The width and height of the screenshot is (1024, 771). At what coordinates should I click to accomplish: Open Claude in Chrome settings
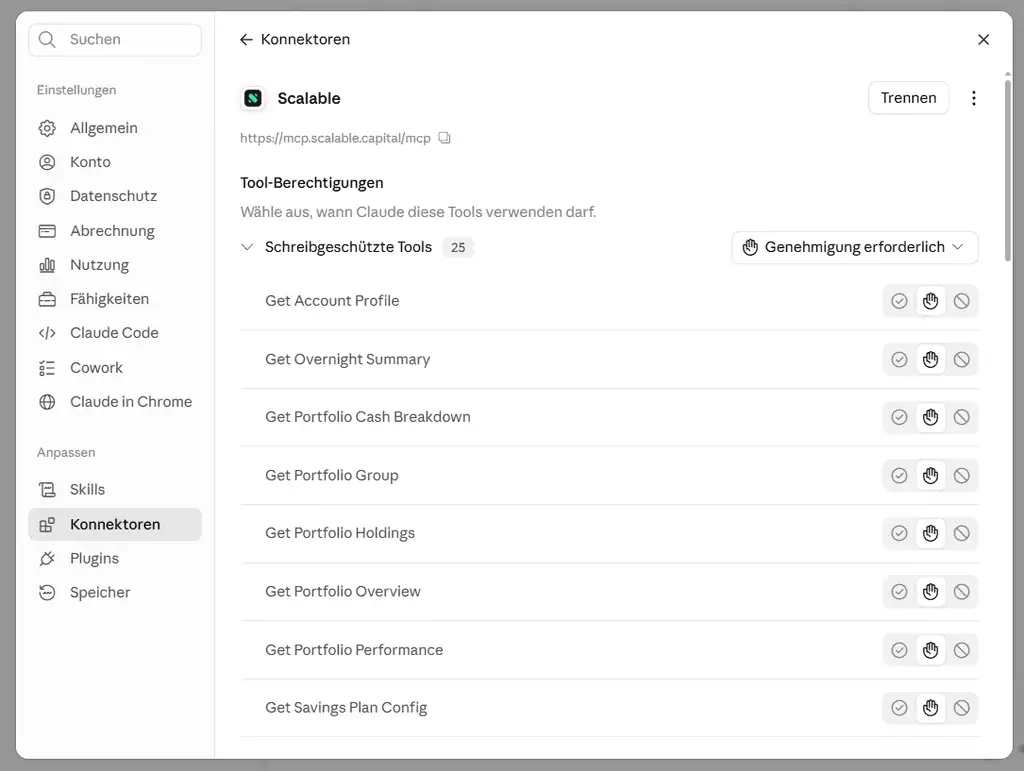(115, 402)
